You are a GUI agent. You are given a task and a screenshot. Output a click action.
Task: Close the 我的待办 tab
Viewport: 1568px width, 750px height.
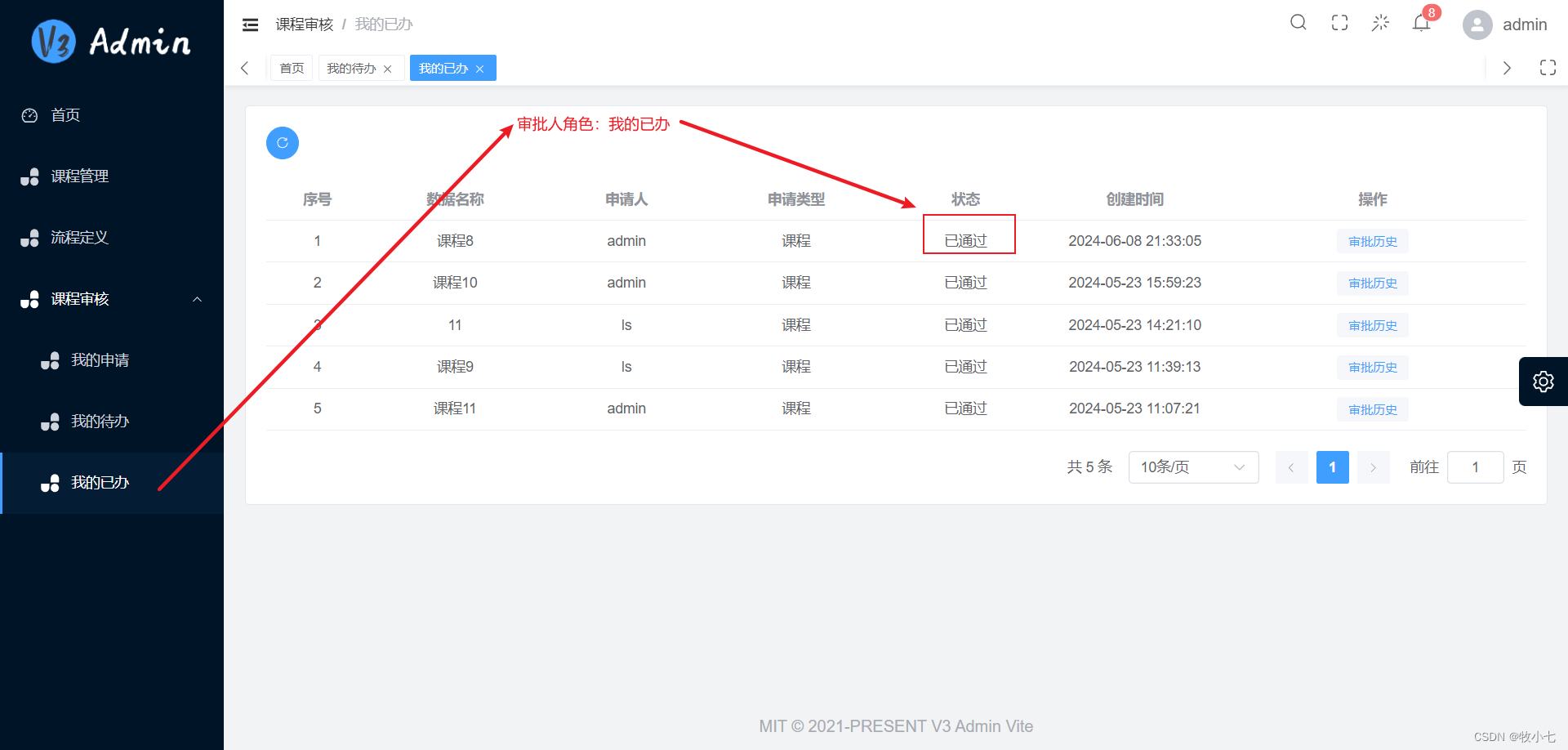388,69
